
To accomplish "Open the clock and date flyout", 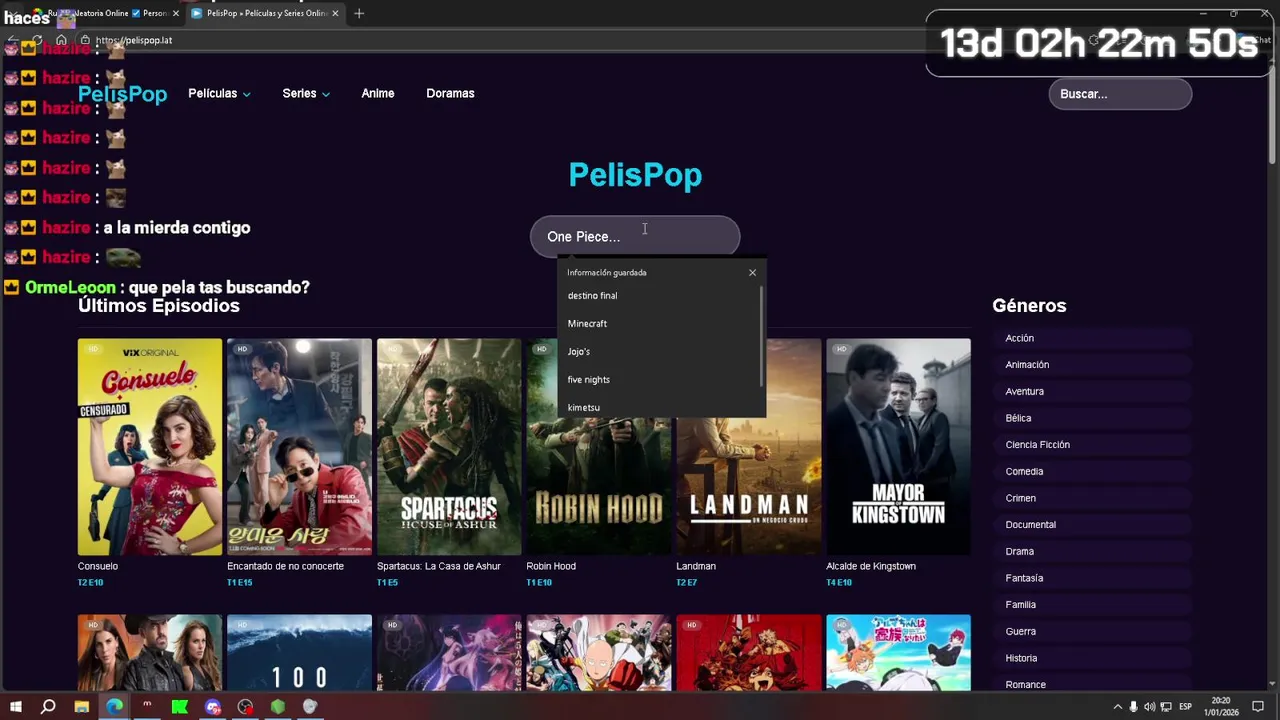I will [1221, 707].
